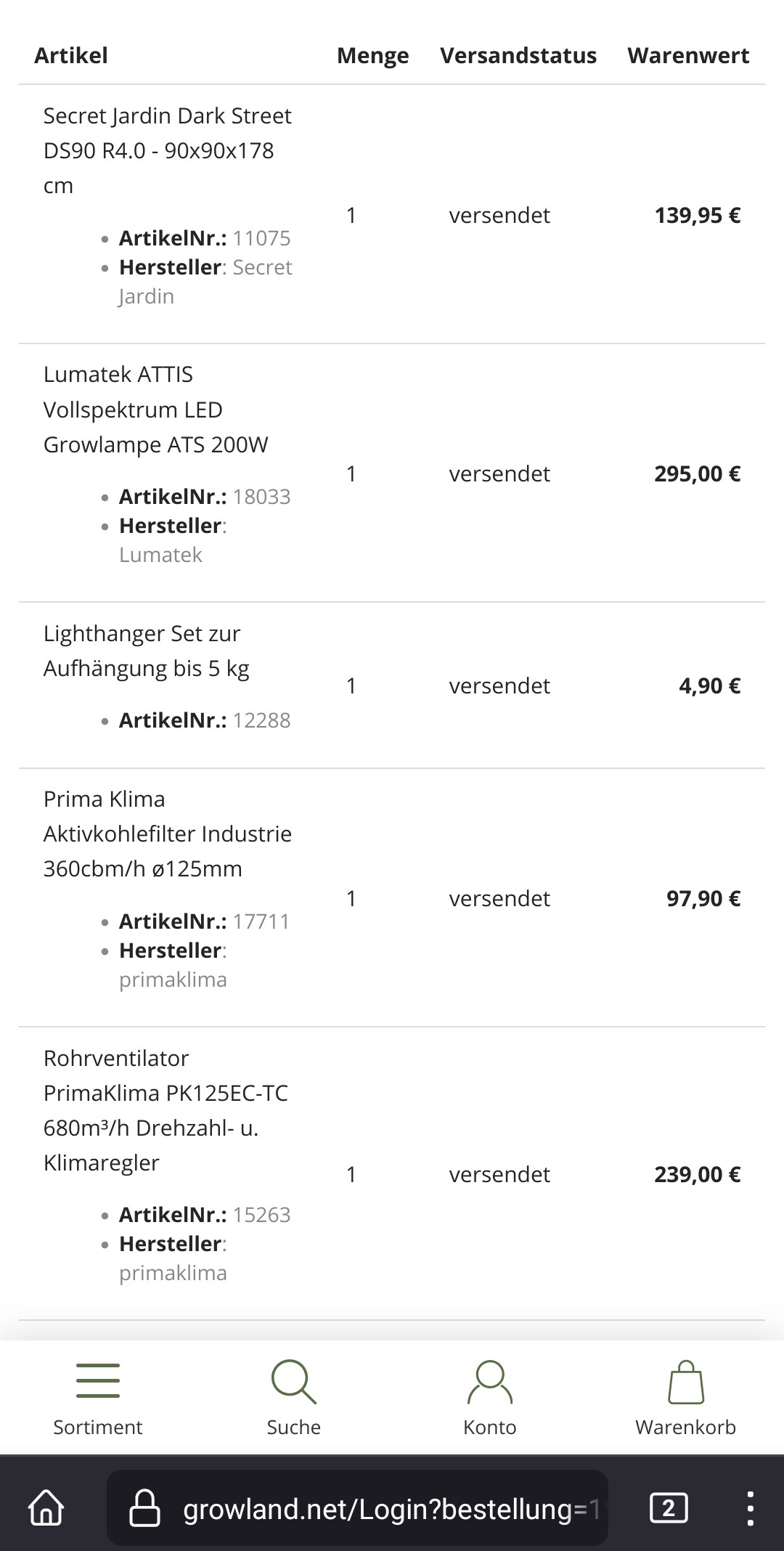
Task: Open Lumatek ATTIS LED Growlampe product
Action: click(x=155, y=410)
